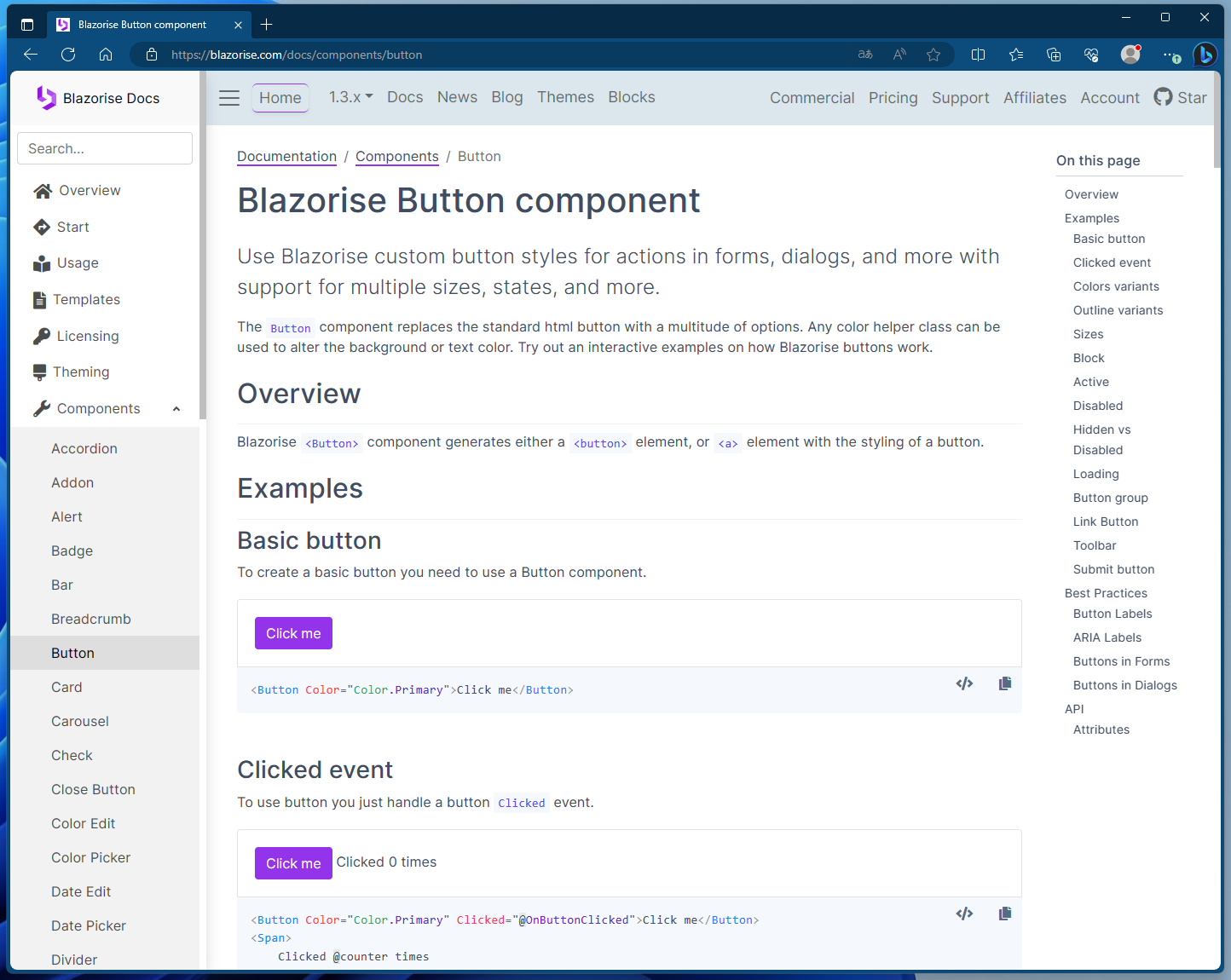The width and height of the screenshot is (1231, 980).
Task: Click the purple Click me button
Action: point(293,633)
